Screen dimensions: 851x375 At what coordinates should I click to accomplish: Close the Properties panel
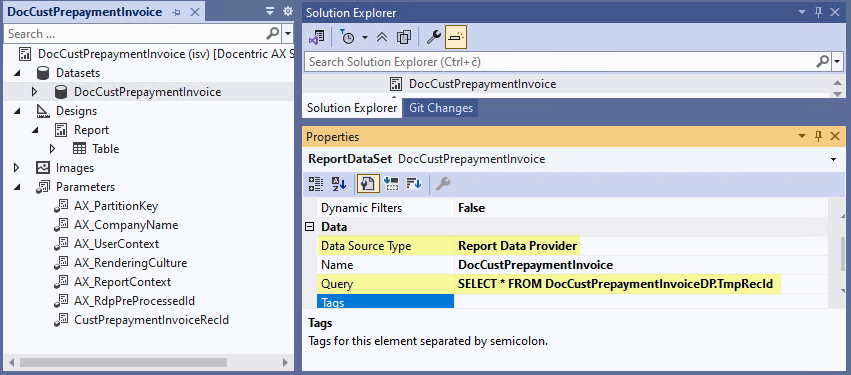tap(835, 136)
